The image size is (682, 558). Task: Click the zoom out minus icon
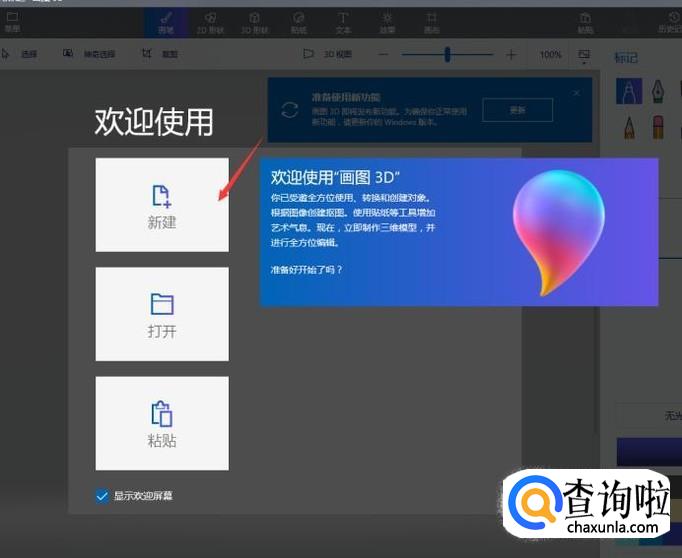tap(383, 54)
